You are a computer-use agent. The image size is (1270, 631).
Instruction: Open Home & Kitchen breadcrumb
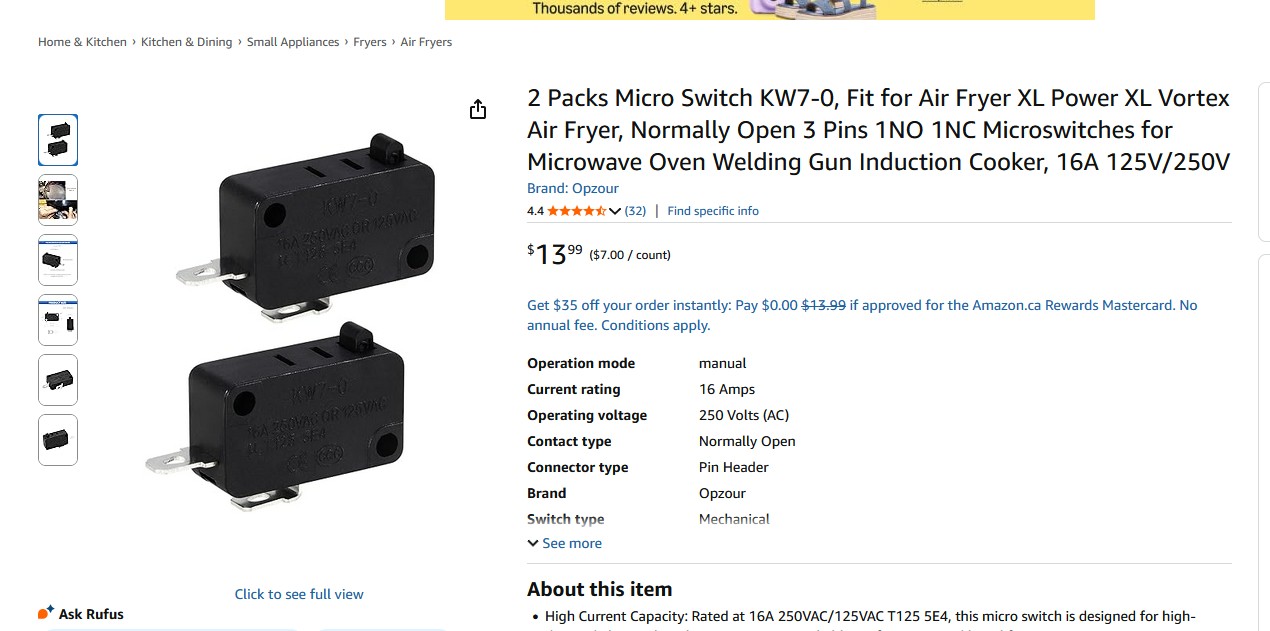(82, 42)
